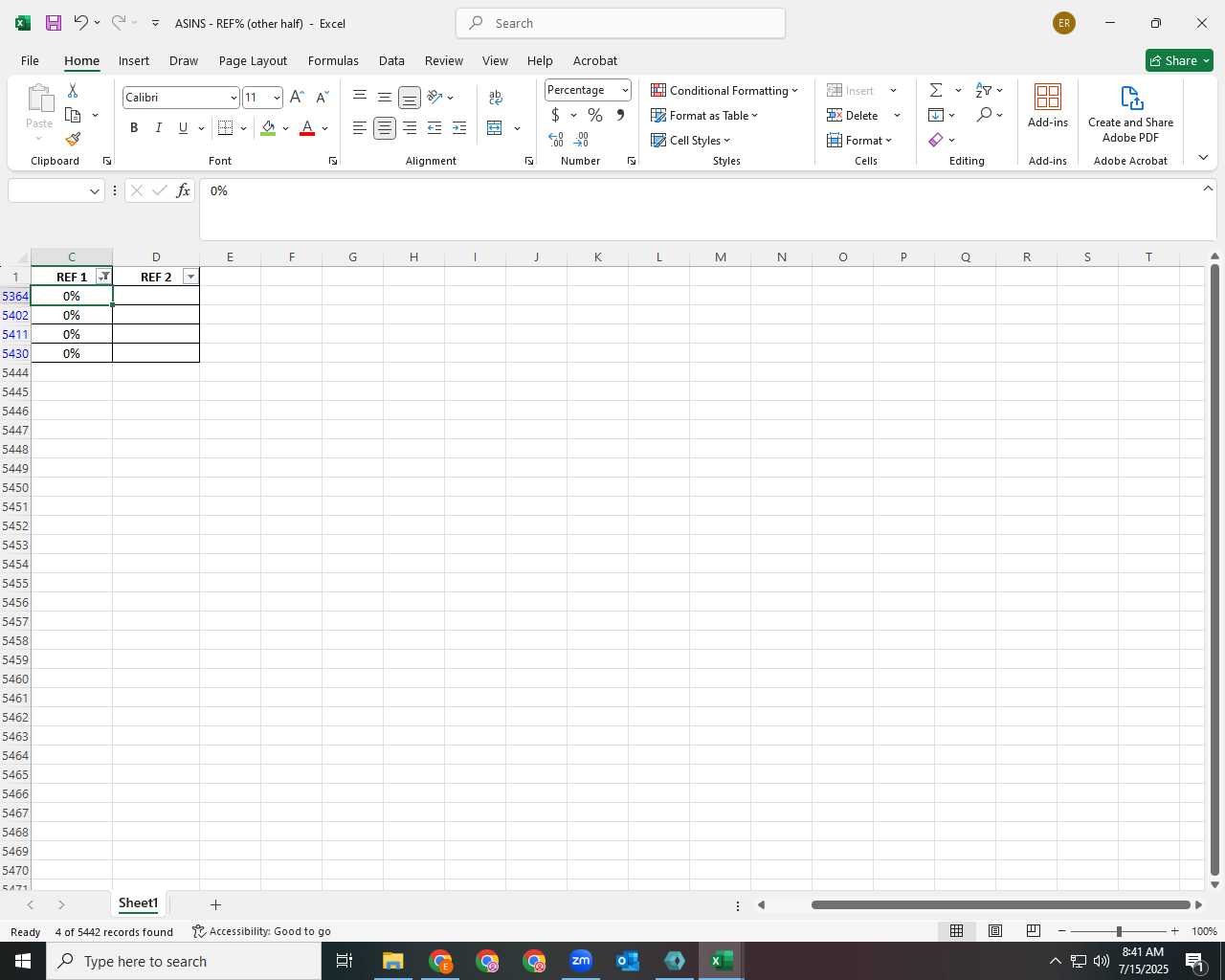1225x980 pixels.
Task: Switch to the Formulas tab
Action: (333, 60)
